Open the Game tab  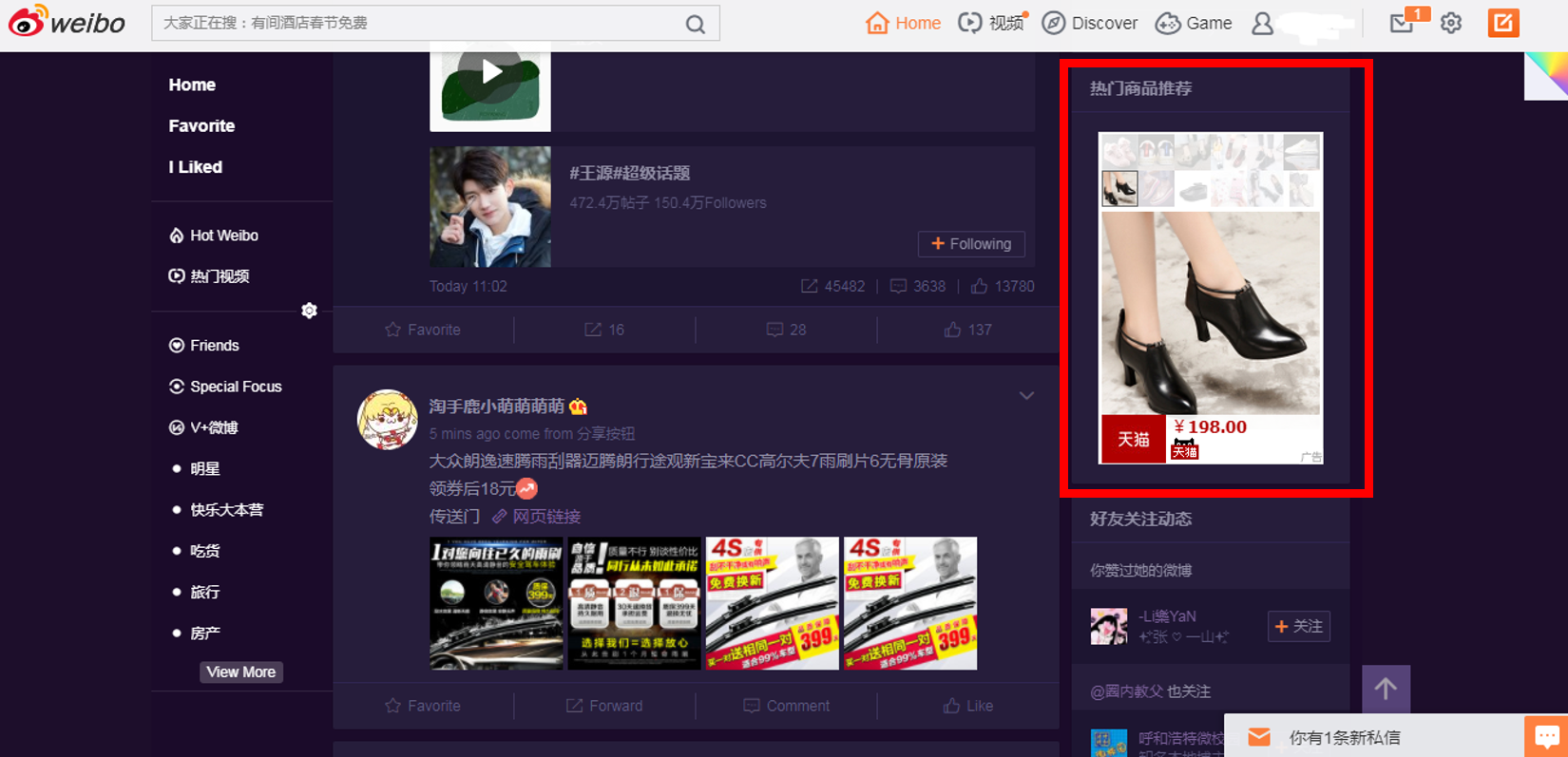coord(1194,23)
